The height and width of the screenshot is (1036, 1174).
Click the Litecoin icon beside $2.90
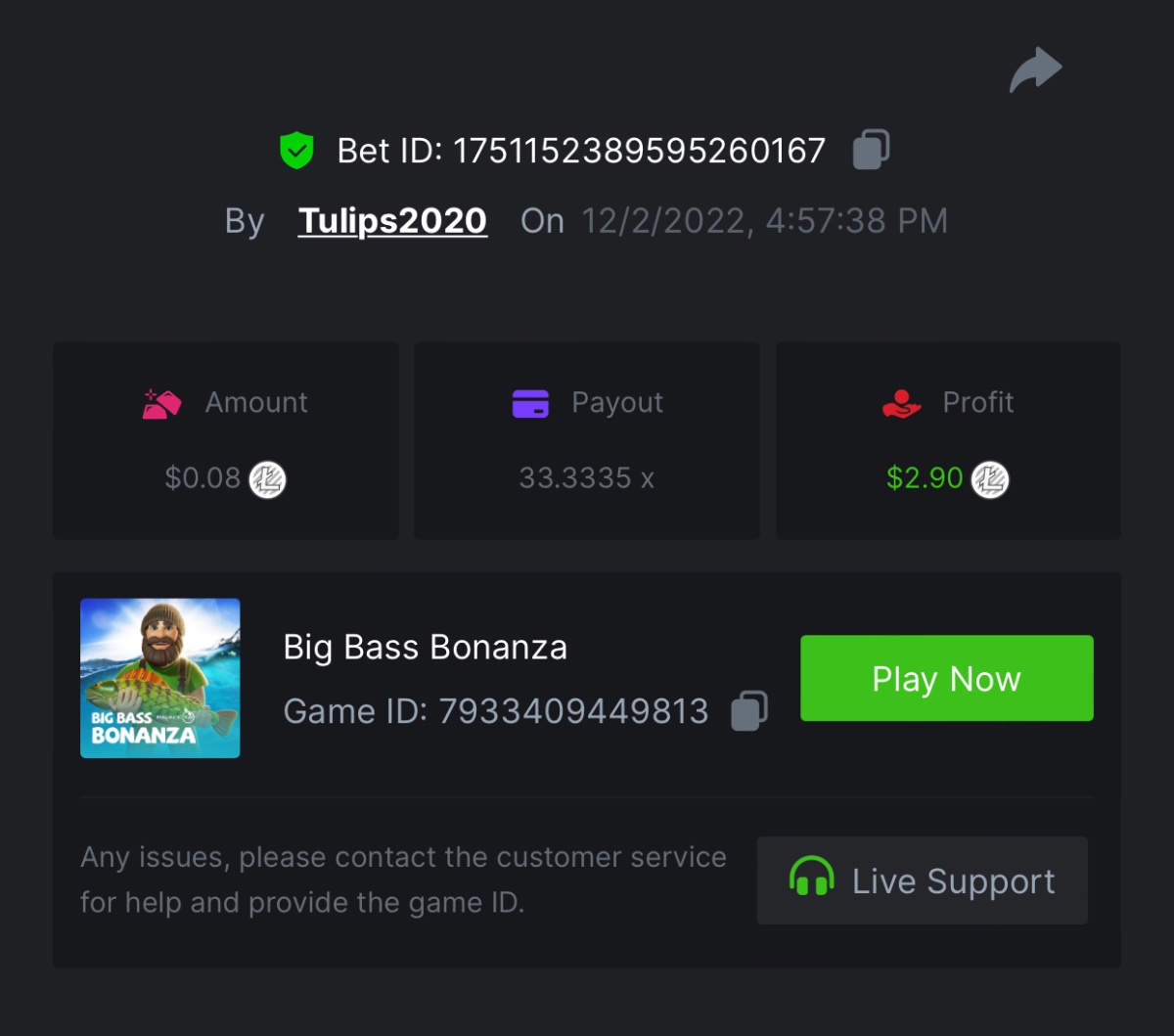point(990,479)
